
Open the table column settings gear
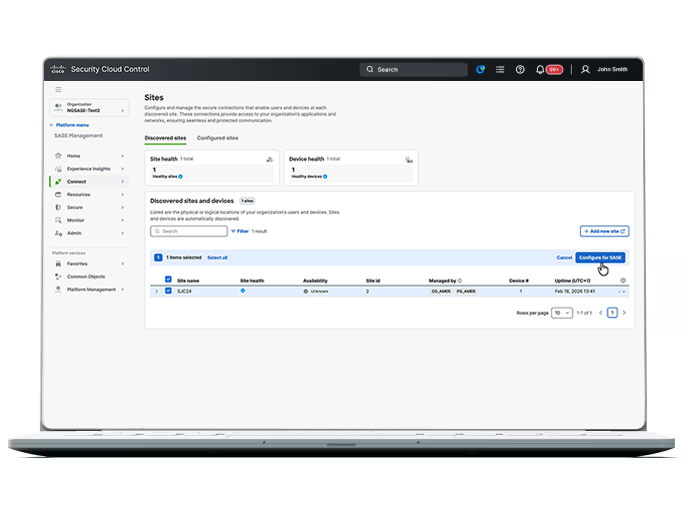[x=623, y=280]
